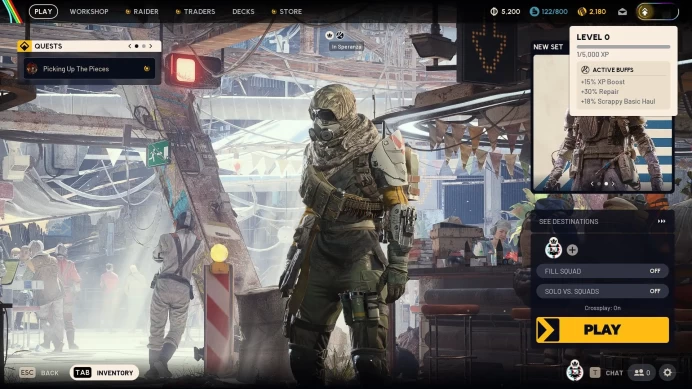Click the level-up arrow badge top right
The height and width of the screenshot is (389, 692).
(x=645, y=12)
